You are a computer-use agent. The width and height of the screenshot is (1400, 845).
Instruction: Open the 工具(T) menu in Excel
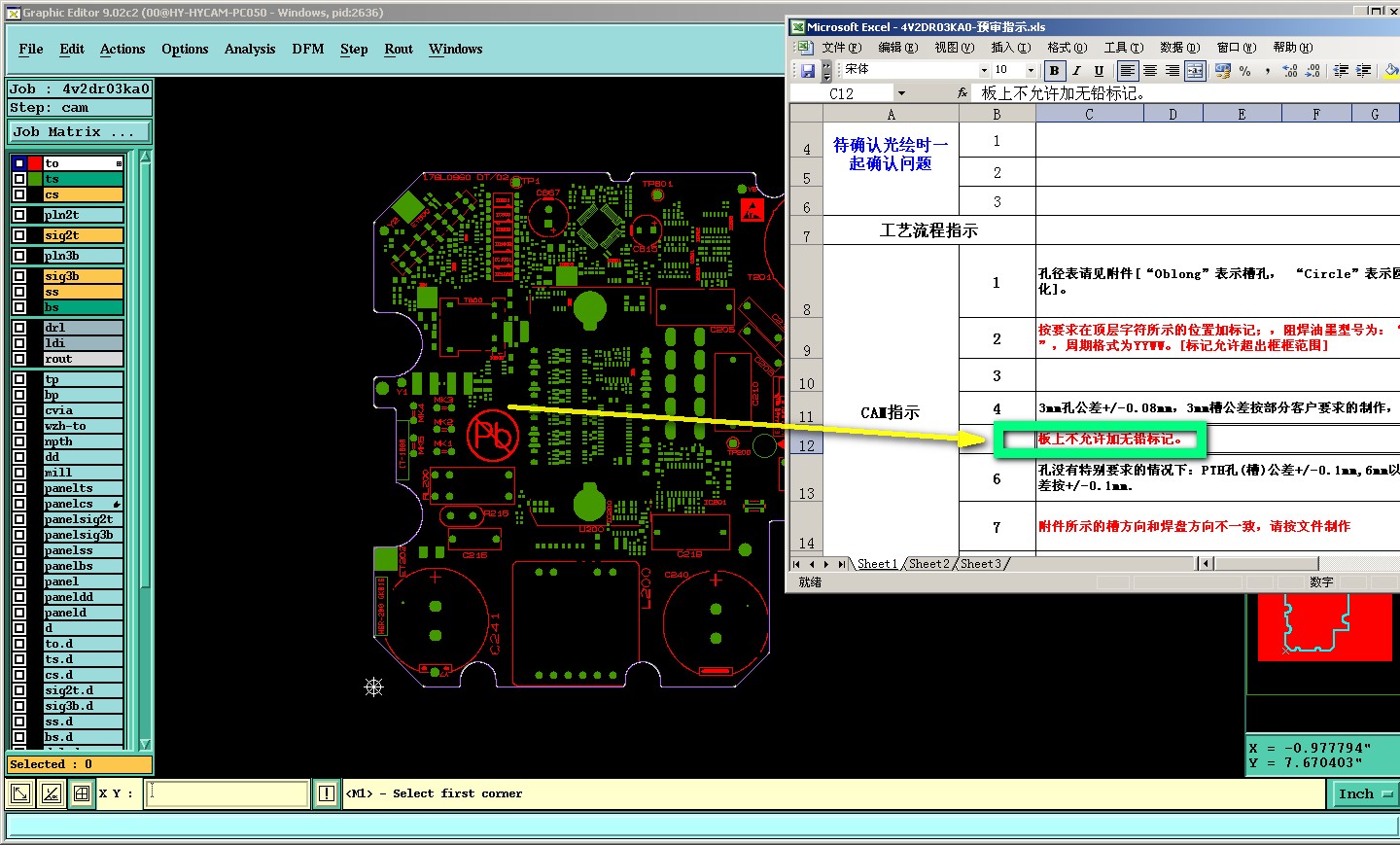click(1123, 47)
